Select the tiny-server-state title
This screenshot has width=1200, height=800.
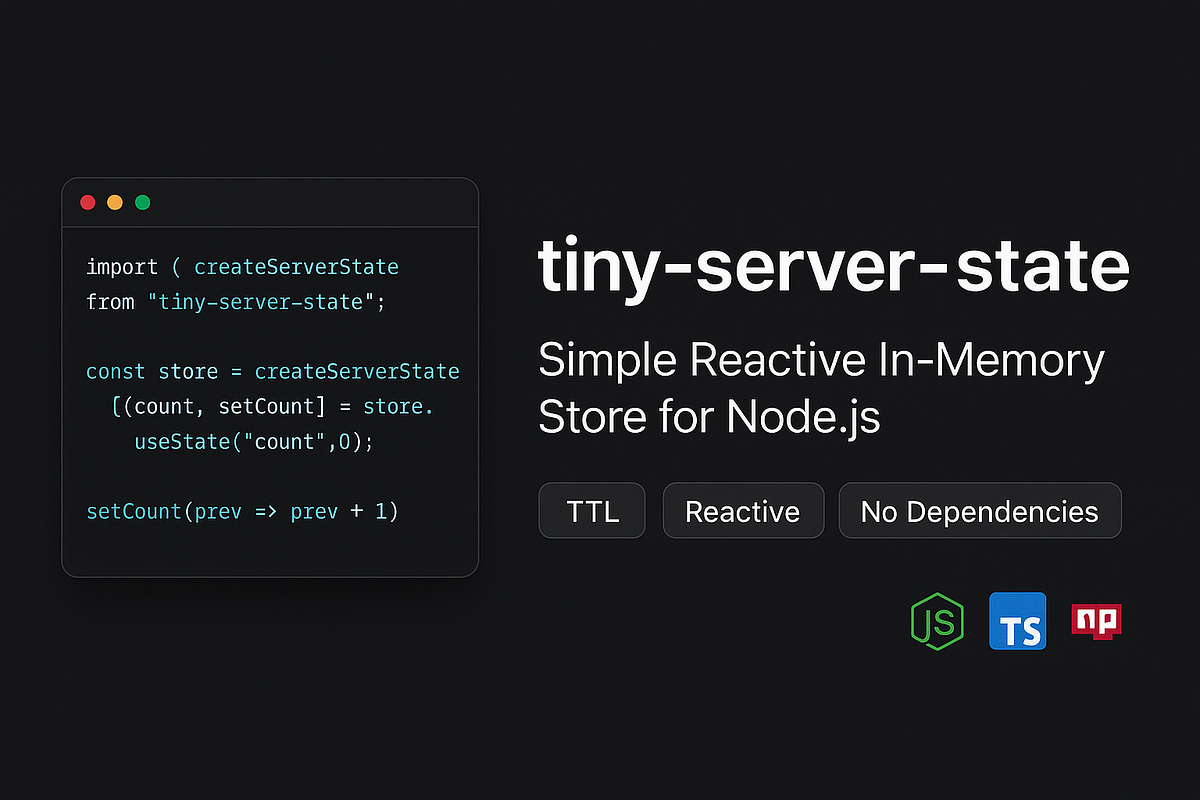[833, 267]
